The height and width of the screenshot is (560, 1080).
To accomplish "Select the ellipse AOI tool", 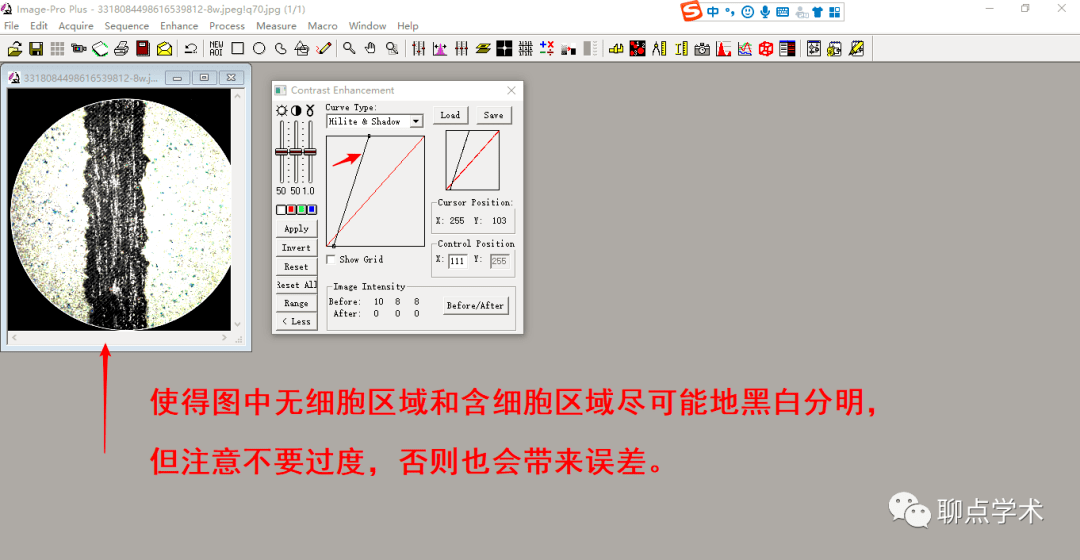I will 259,49.
